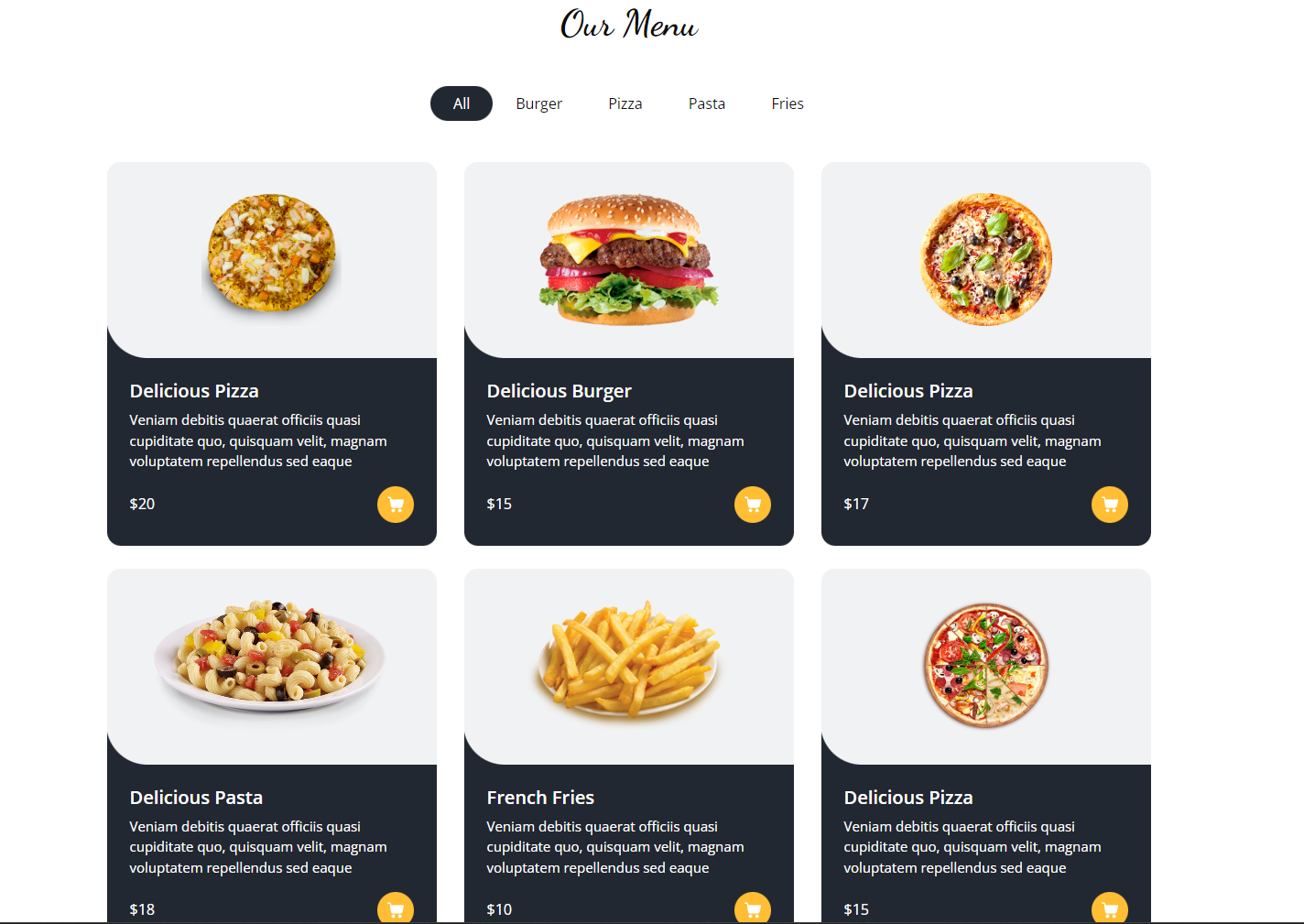
Task: Click the french fries photo
Action: (x=629, y=659)
